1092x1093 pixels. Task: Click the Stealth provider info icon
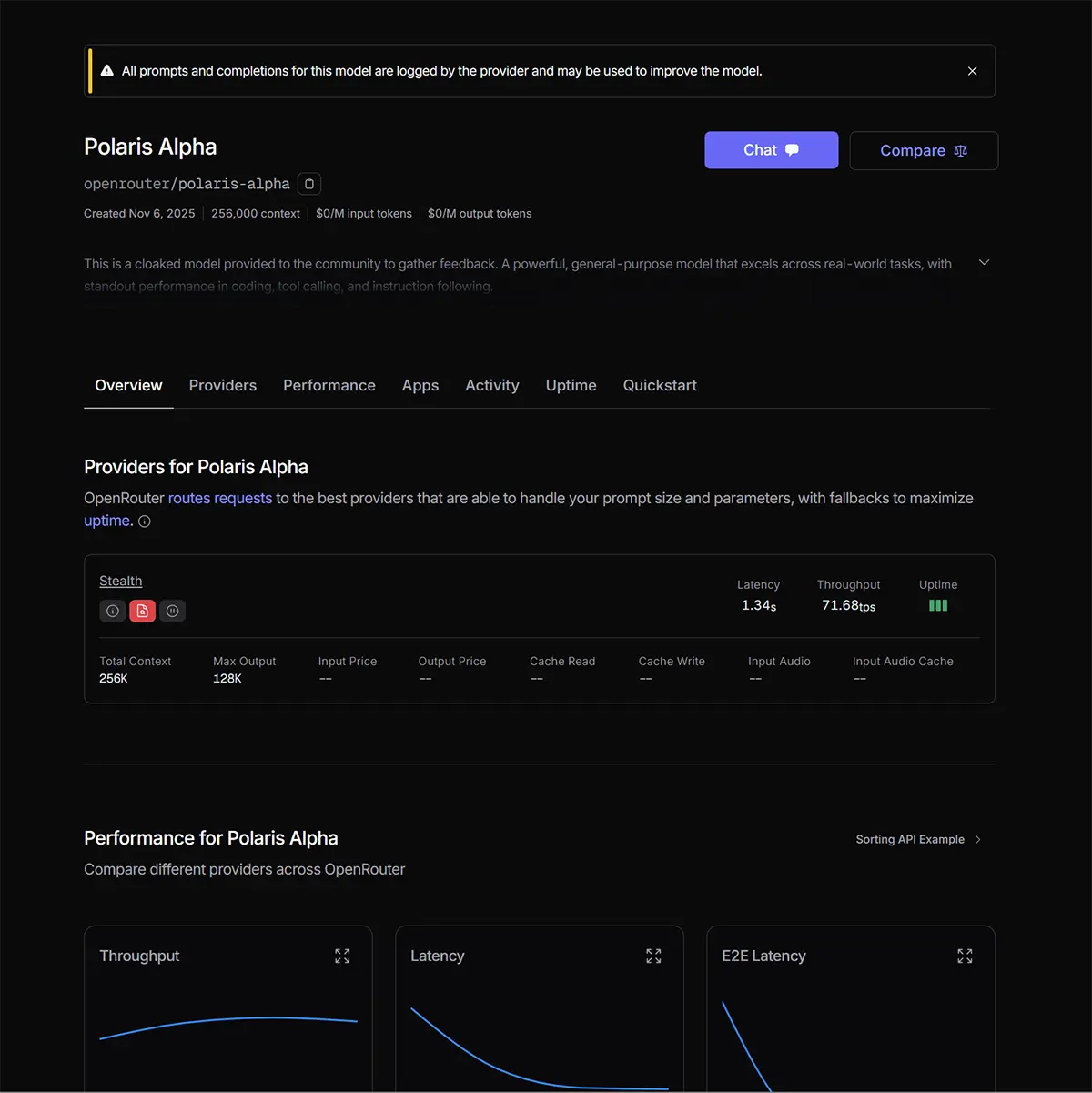113,612
